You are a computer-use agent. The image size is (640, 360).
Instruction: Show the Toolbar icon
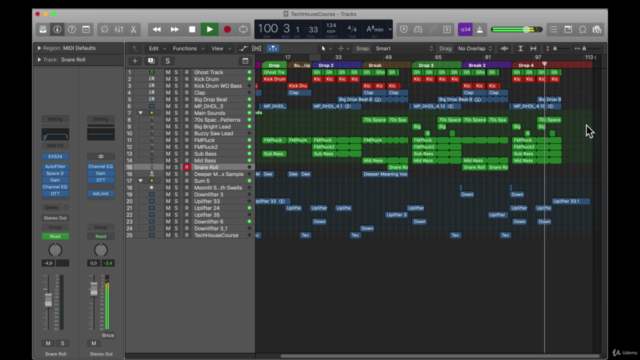(x=86, y=29)
